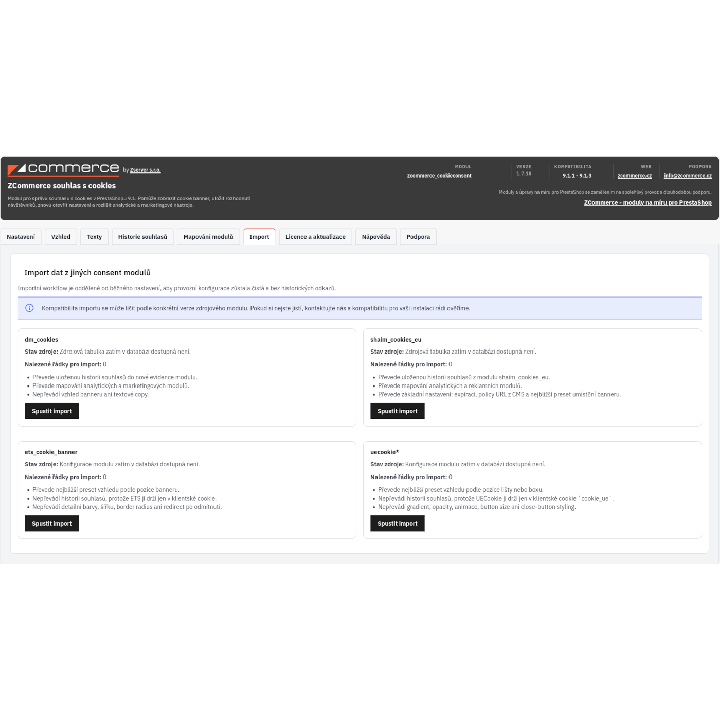
Task: Click the info@zcommerce.cz support link
Action: click(687, 176)
